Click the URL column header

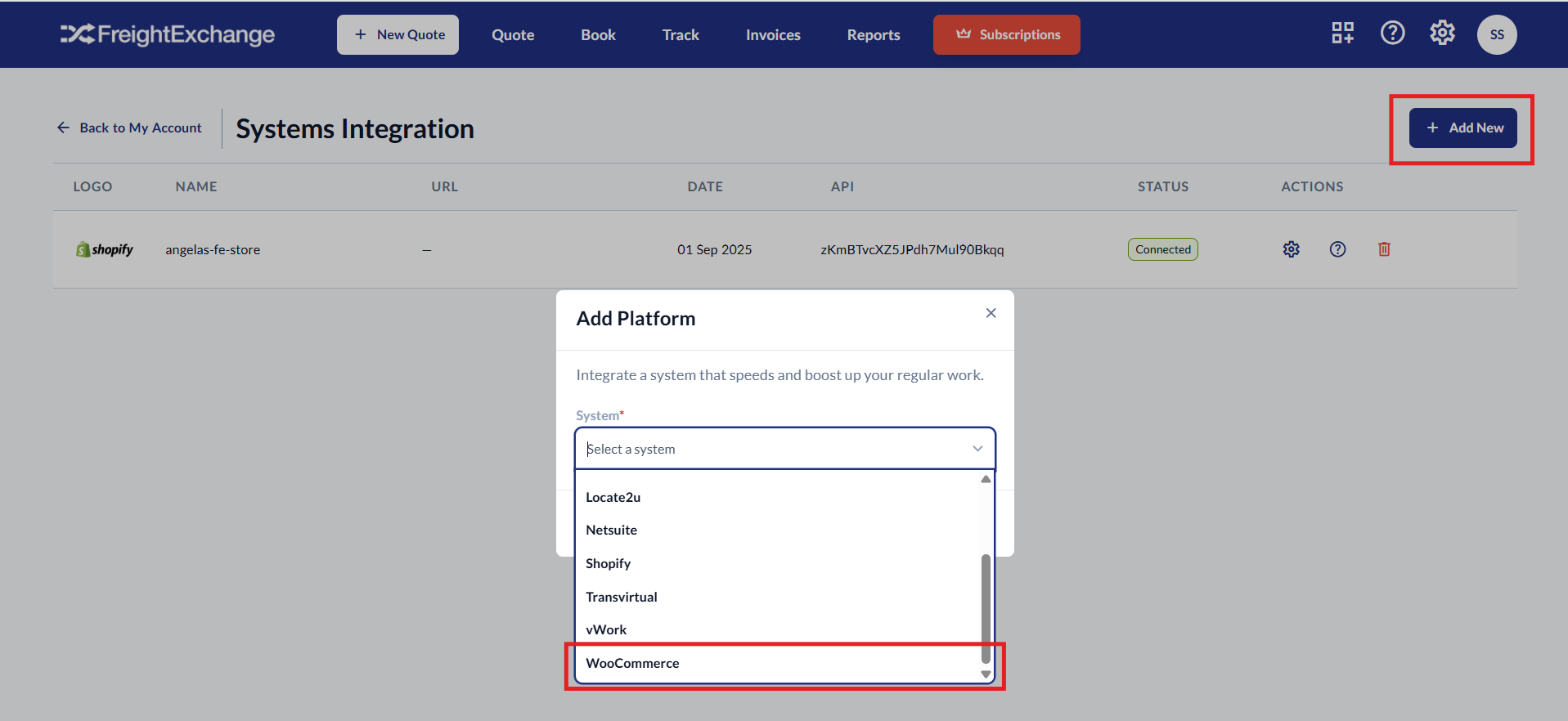pos(444,186)
